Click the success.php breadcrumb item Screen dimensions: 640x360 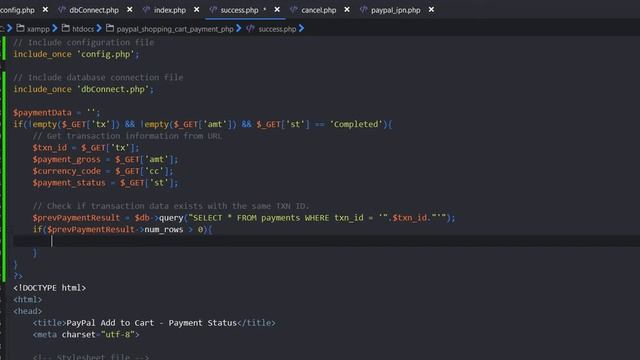(x=277, y=29)
